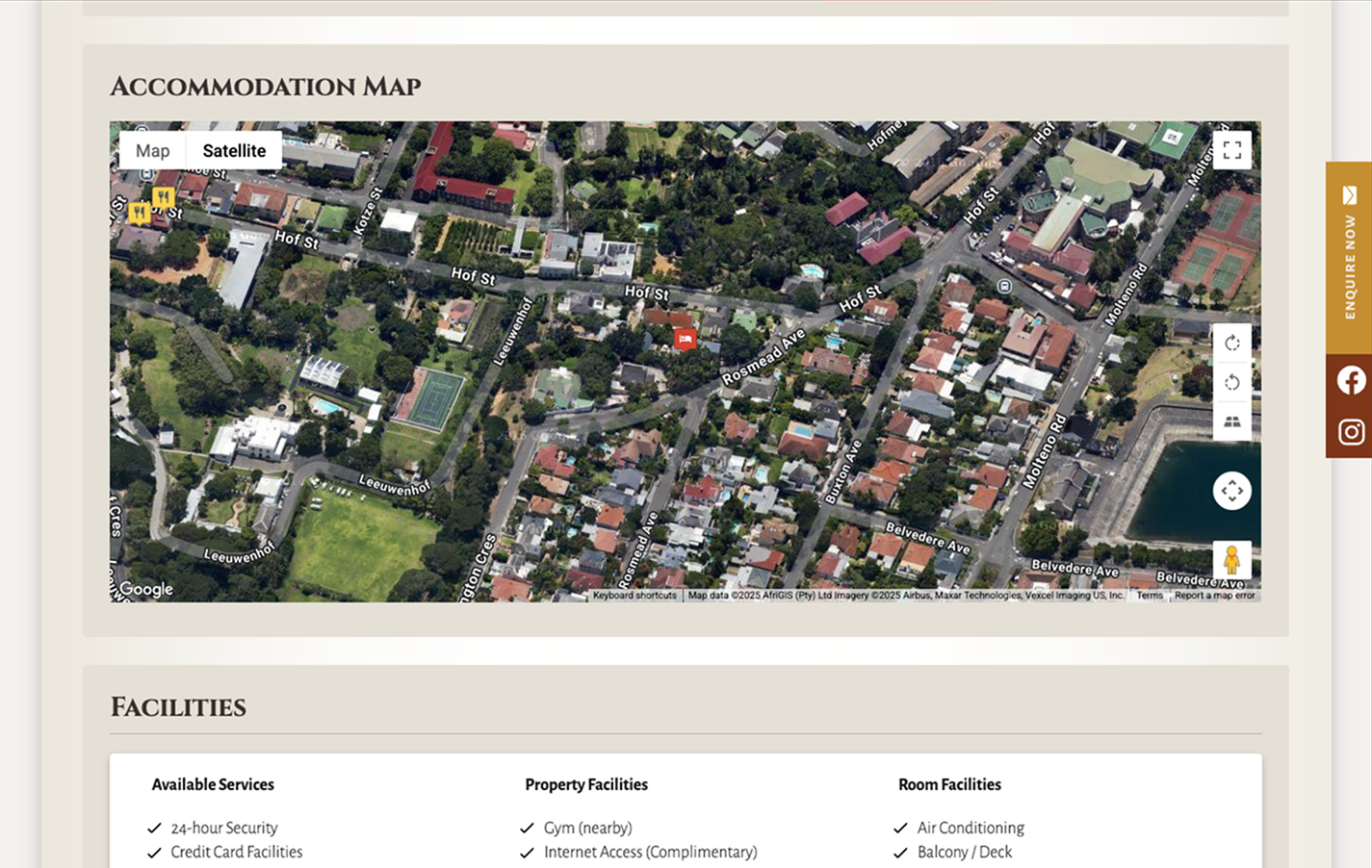1372x868 pixels.
Task: Rotate the map counterclockwise
Action: point(1231,383)
